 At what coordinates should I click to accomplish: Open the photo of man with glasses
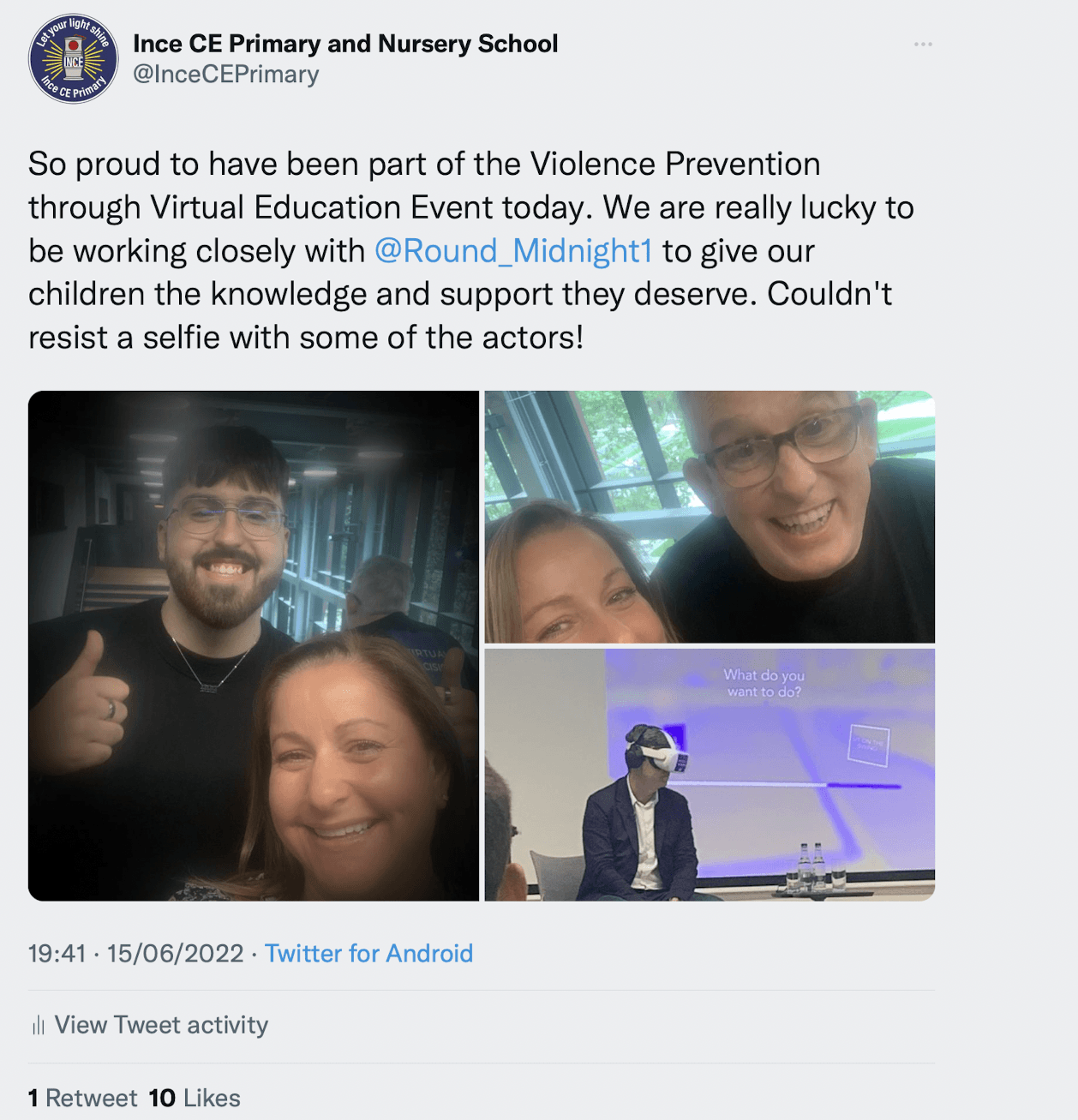pos(710,517)
